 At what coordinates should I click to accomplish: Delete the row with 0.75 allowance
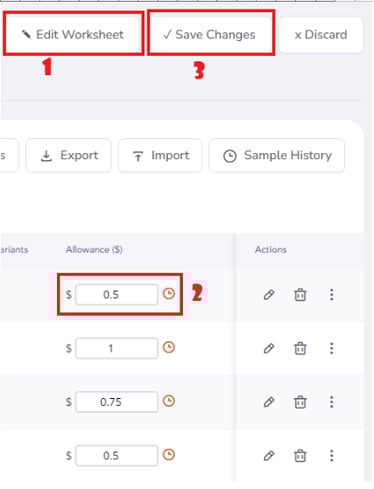coord(300,402)
